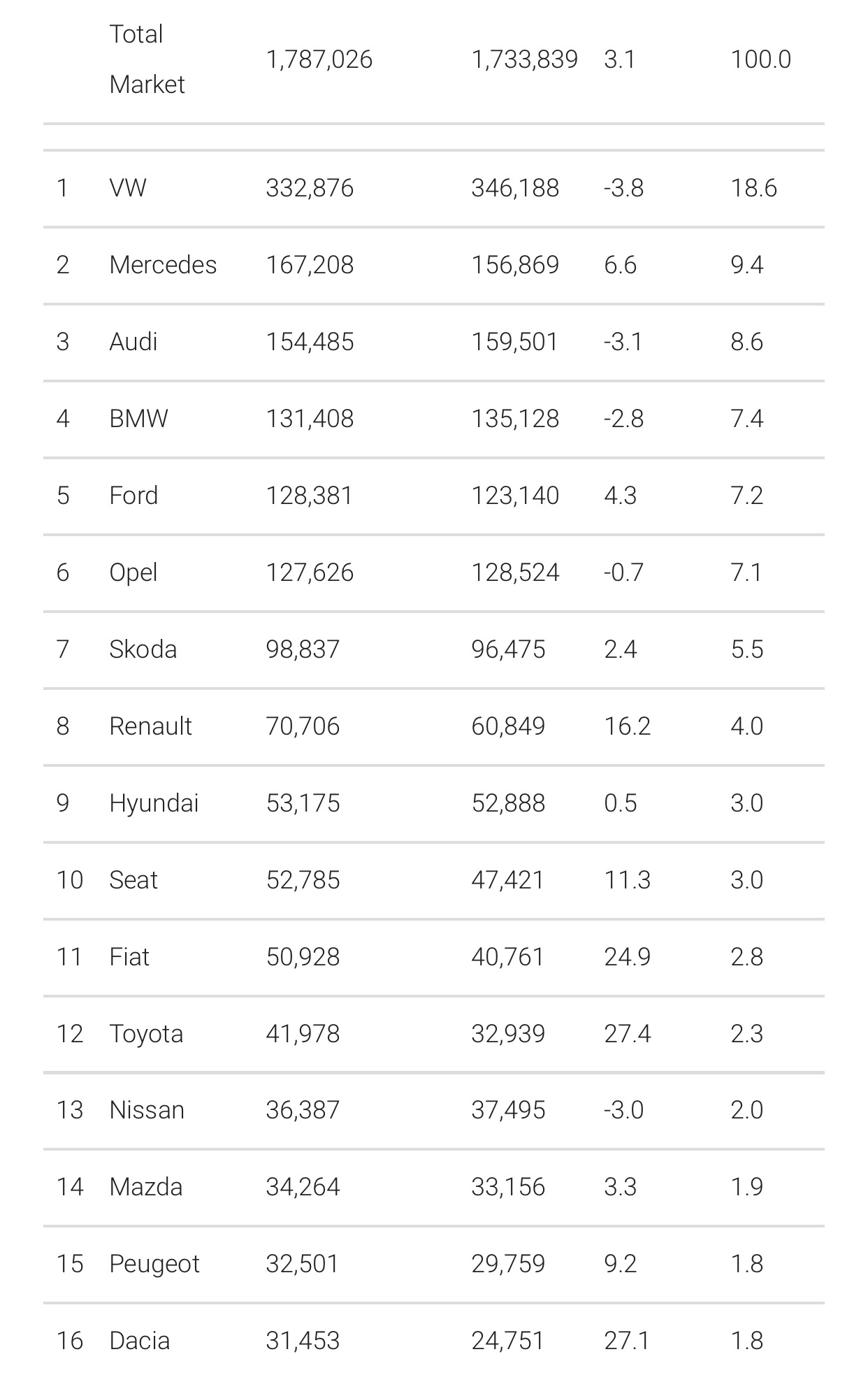868x1375 pixels.
Task: Click the 100.0 total share value
Action: pos(760,59)
